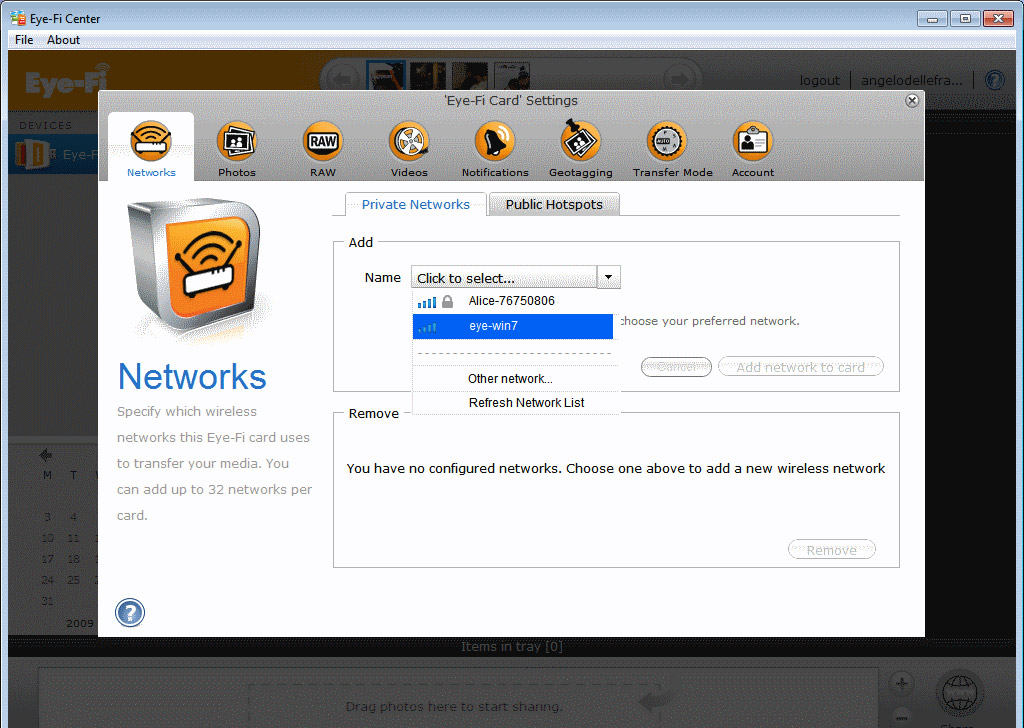The width and height of the screenshot is (1024, 728).
Task: Click the back arrow in photo strip
Action: [x=342, y=80]
